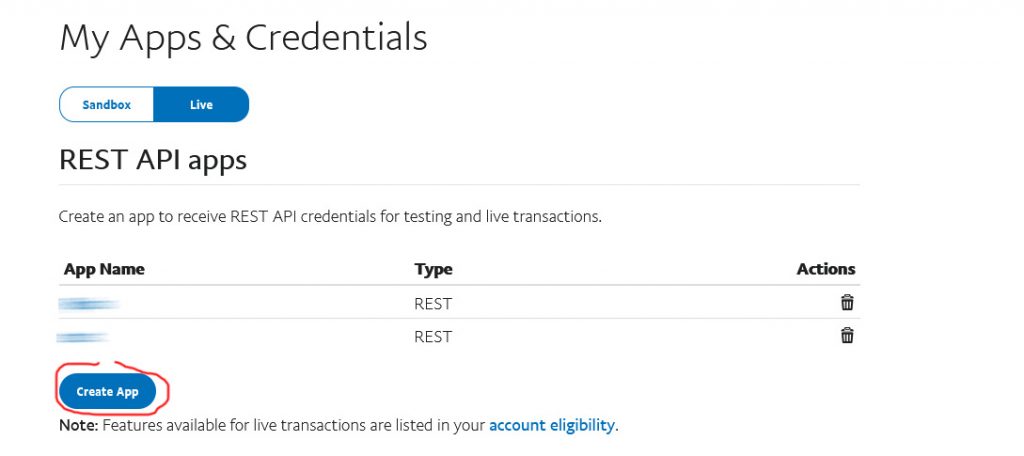The height and width of the screenshot is (456, 1024).
Task: Click the REST API apps heading
Action: (153, 160)
